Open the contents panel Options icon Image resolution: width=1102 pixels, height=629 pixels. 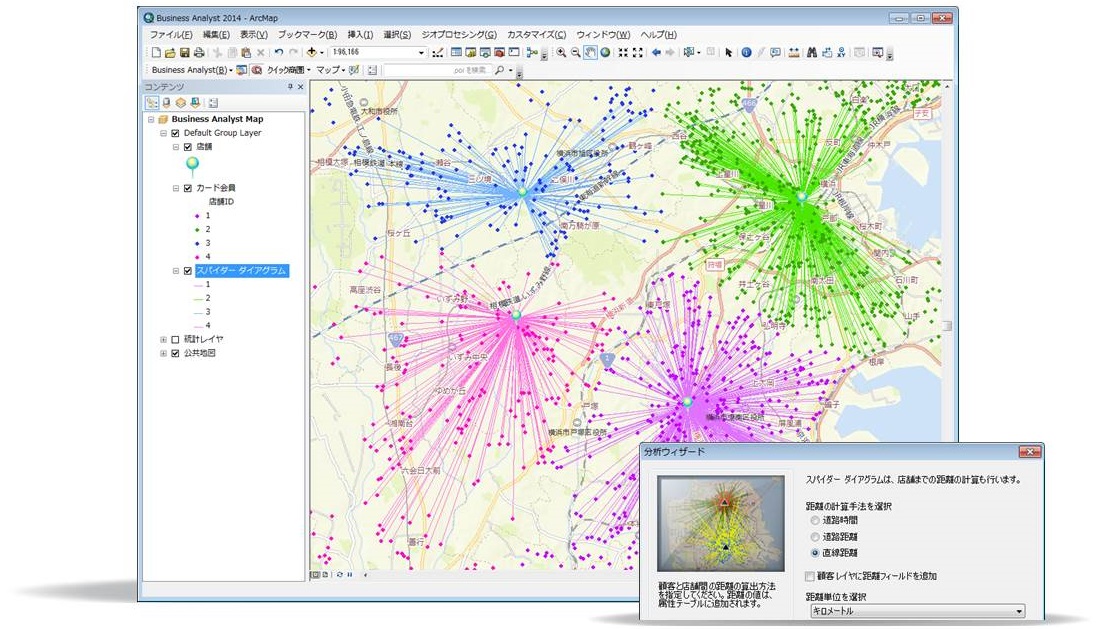tap(213, 103)
